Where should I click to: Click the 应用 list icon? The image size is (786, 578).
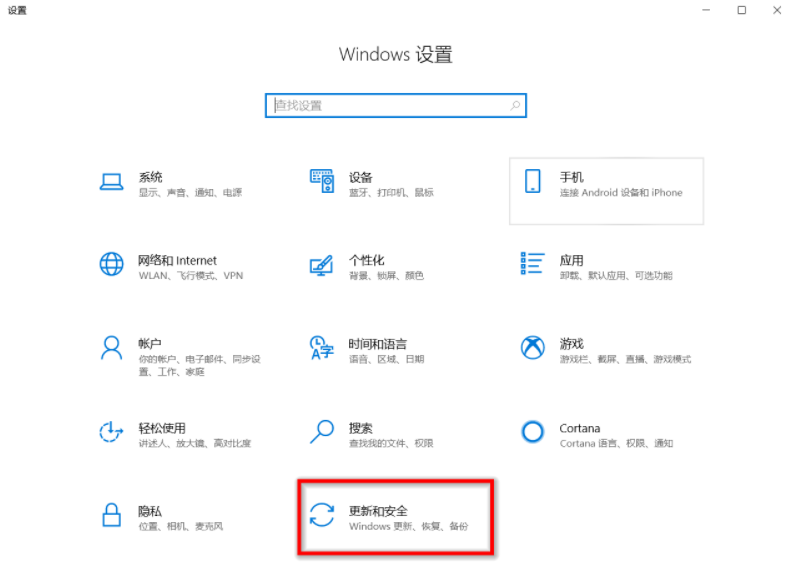point(532,264)
